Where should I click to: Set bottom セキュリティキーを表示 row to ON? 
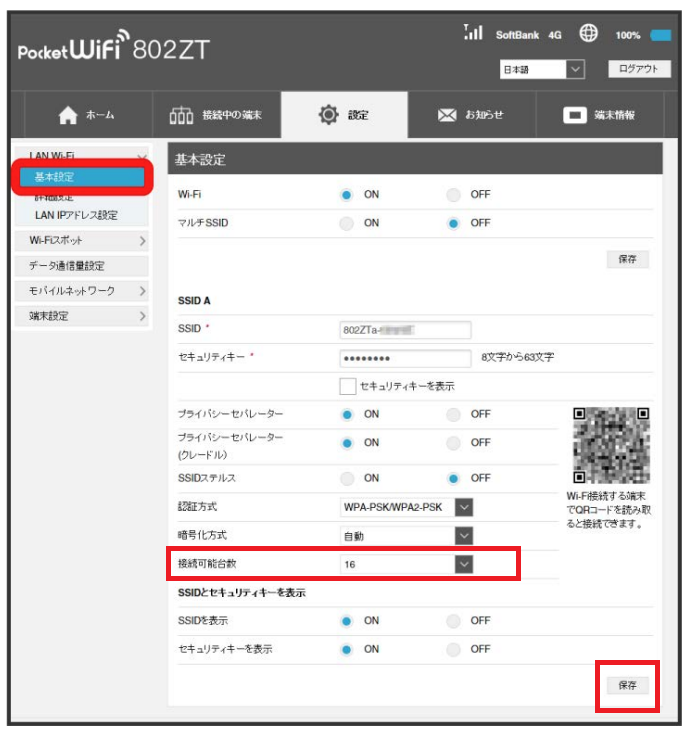346,649
